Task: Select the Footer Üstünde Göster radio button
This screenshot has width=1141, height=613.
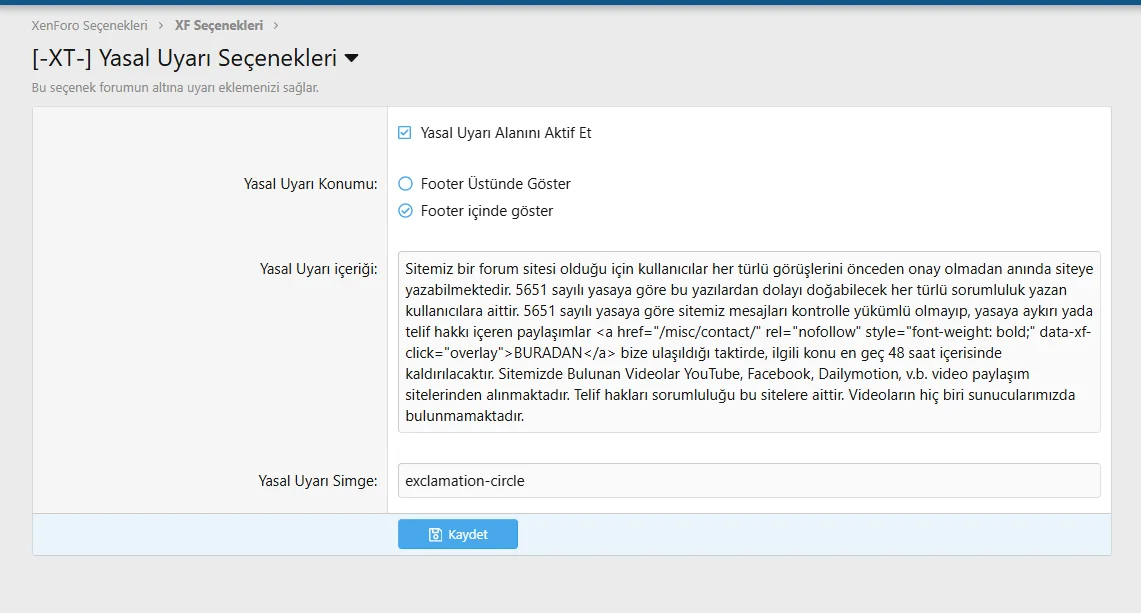Action: pos(405,184)
